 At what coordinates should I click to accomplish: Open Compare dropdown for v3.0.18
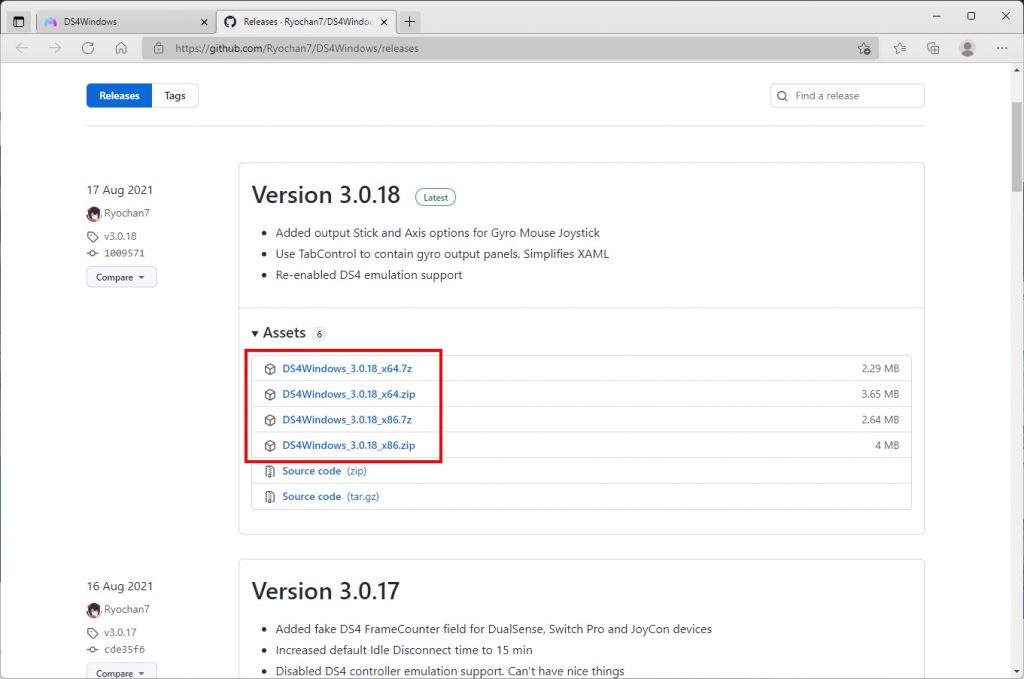(x=121, y=277)
